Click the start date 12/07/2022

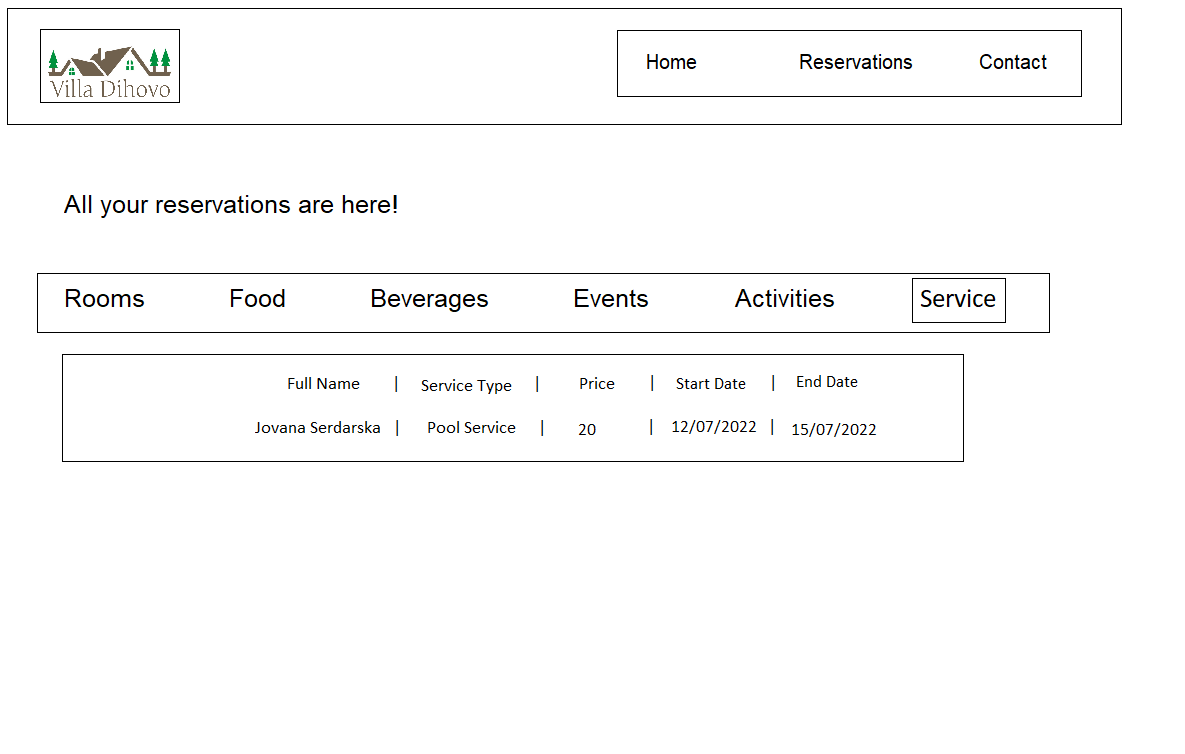[713, 427]
